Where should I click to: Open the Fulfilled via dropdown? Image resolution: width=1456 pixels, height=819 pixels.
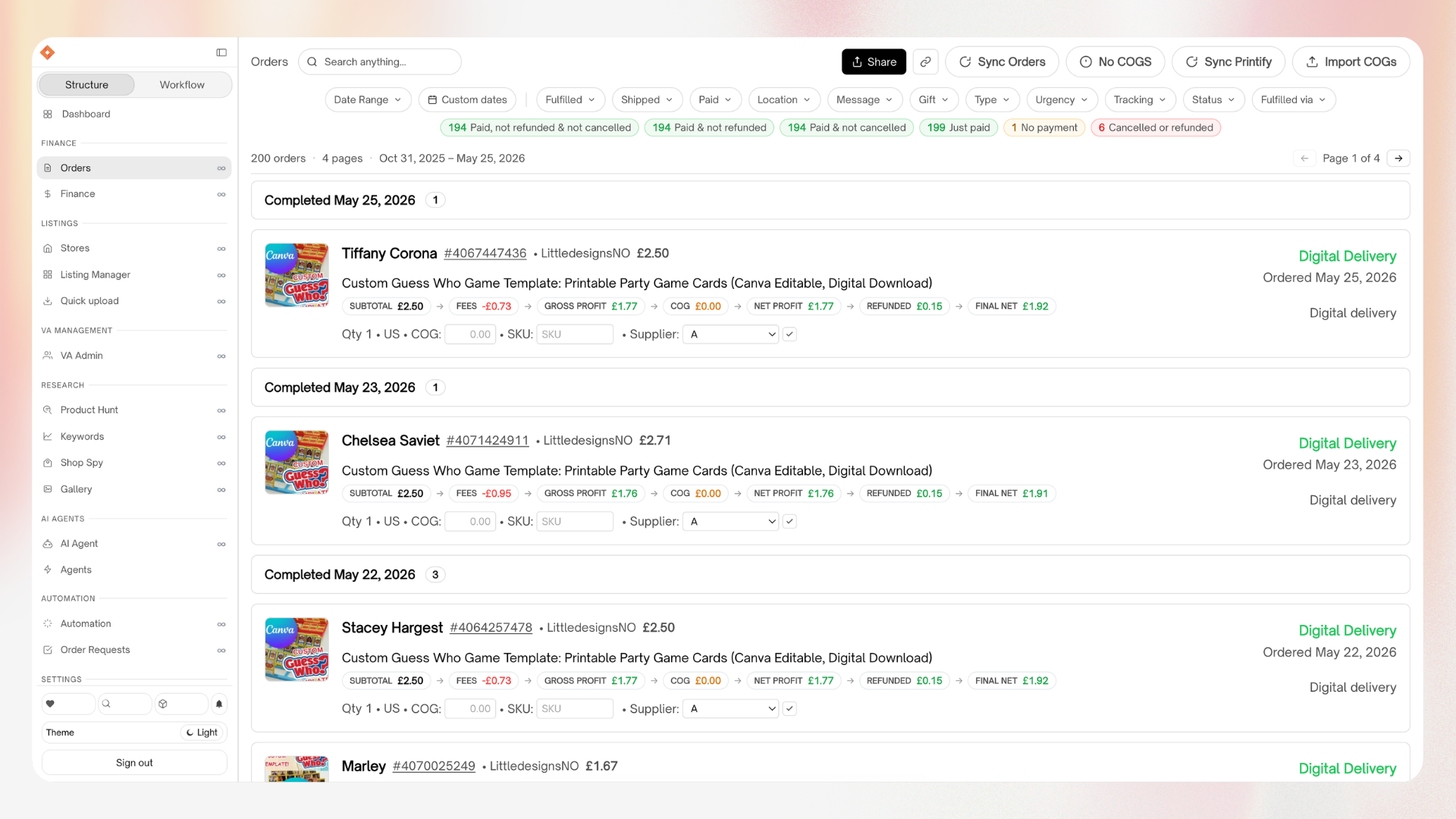pos(1294,99)
